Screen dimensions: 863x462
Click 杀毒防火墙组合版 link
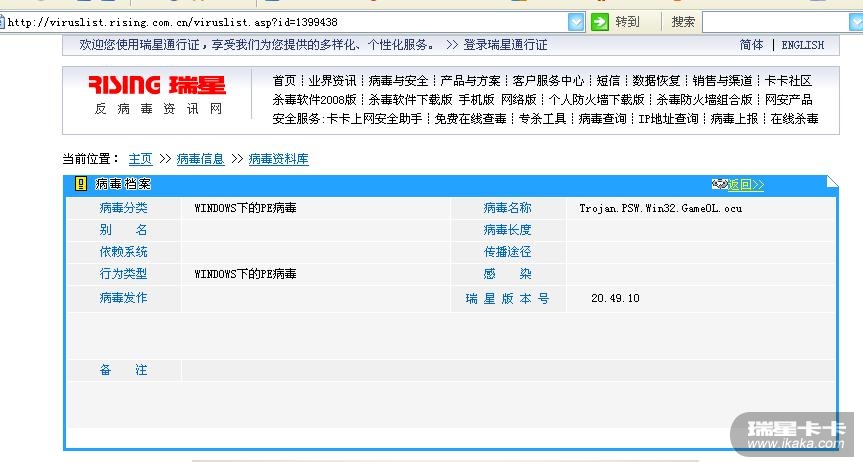pyautogui.click(x=704, y=100)
